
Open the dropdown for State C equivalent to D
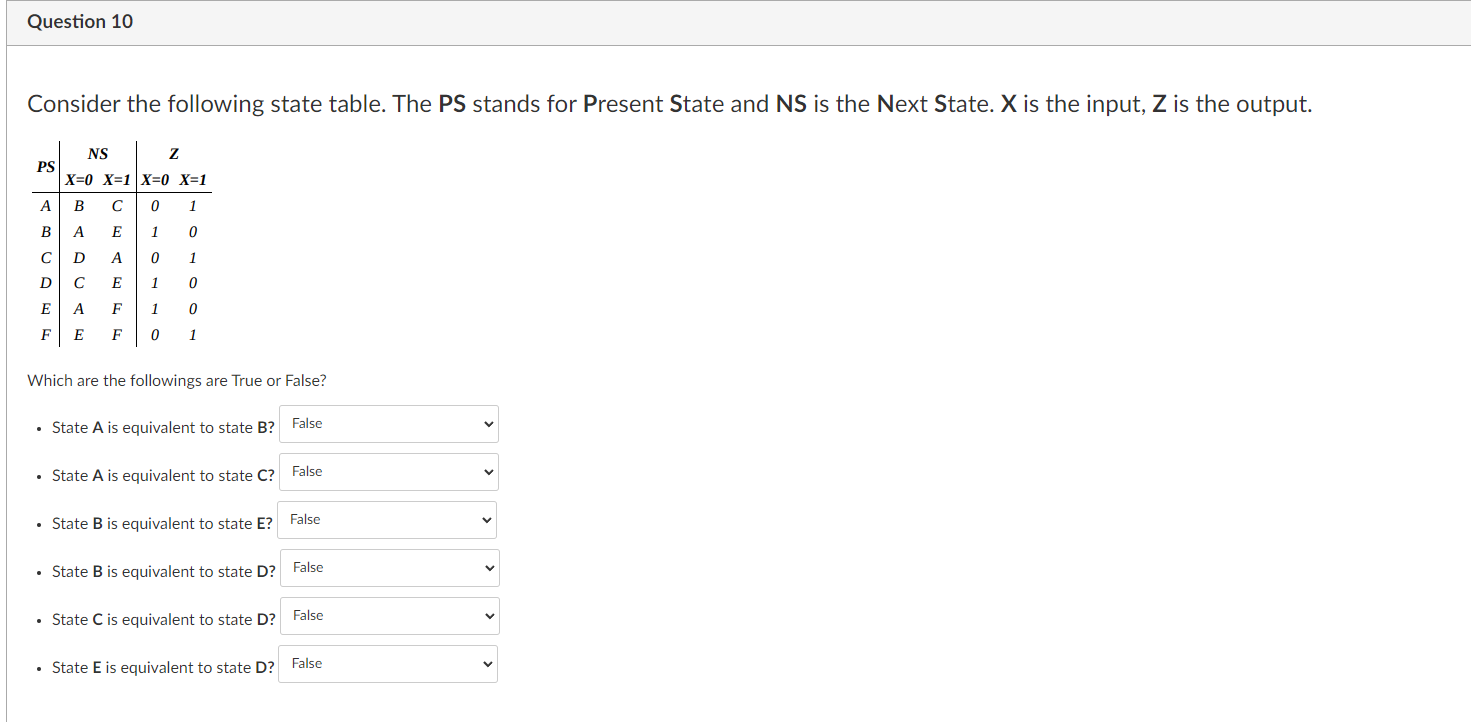(x=389, y=615)
